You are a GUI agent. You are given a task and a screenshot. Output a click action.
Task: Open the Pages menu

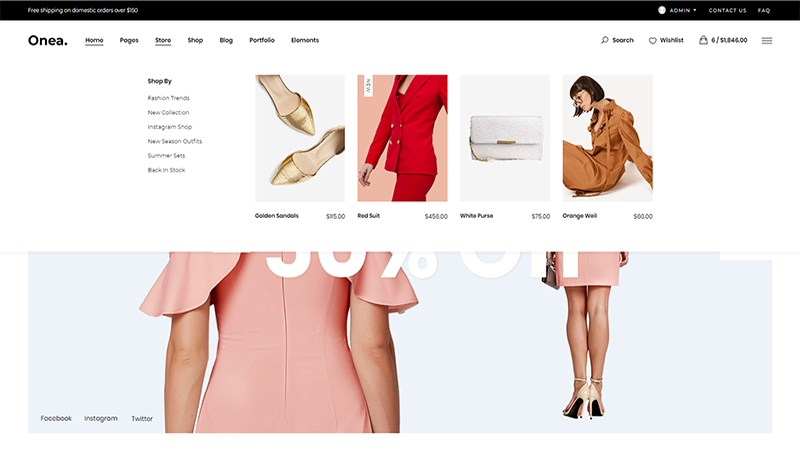pos(129,40)
